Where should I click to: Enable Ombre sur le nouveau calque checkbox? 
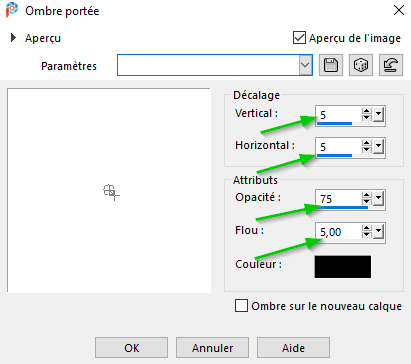(241, 306)
